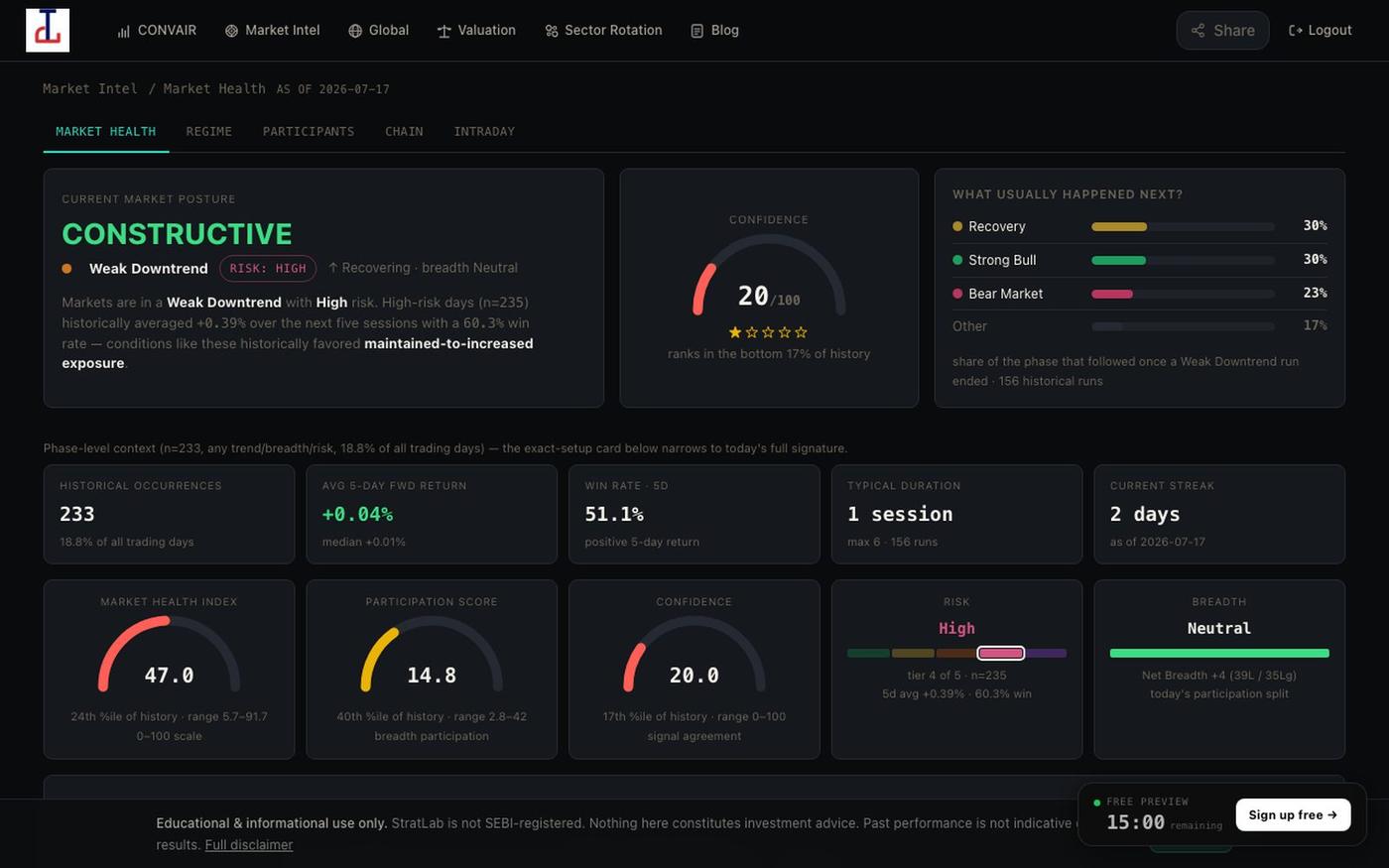Switch to the Participants tab
The image size is (1389, 868).
pyautogui.click(x=309, y=132)
